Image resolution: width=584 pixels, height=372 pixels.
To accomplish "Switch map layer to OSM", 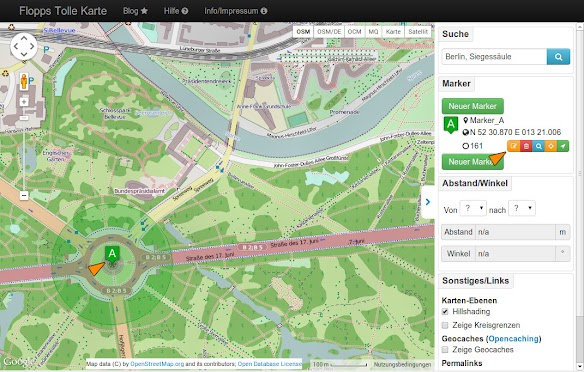I will pos(303,32).
